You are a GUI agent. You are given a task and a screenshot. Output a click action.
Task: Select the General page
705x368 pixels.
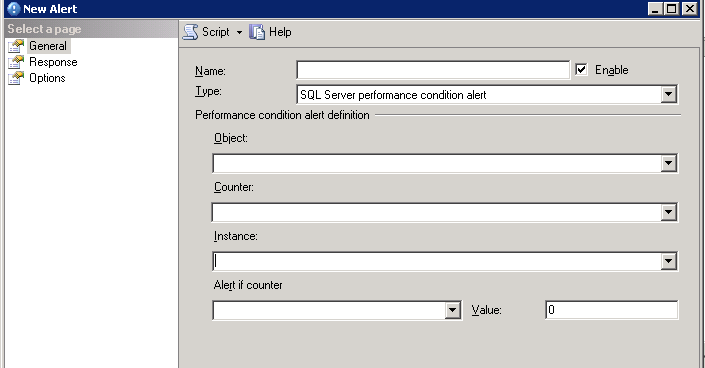48,46
